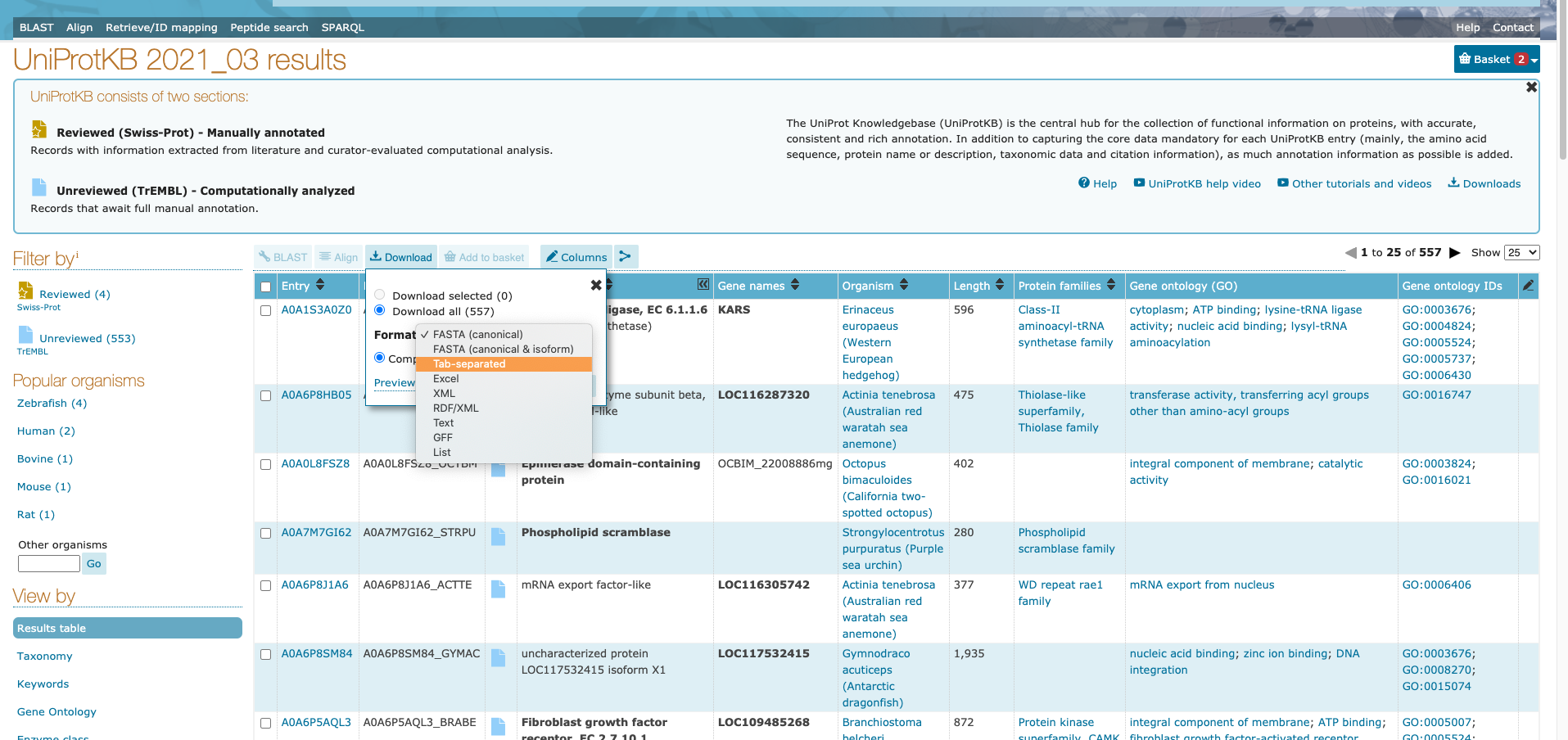Filter by Zebrafish (4)
This screenshot has width=1568, height=740.
click(52, 403)
